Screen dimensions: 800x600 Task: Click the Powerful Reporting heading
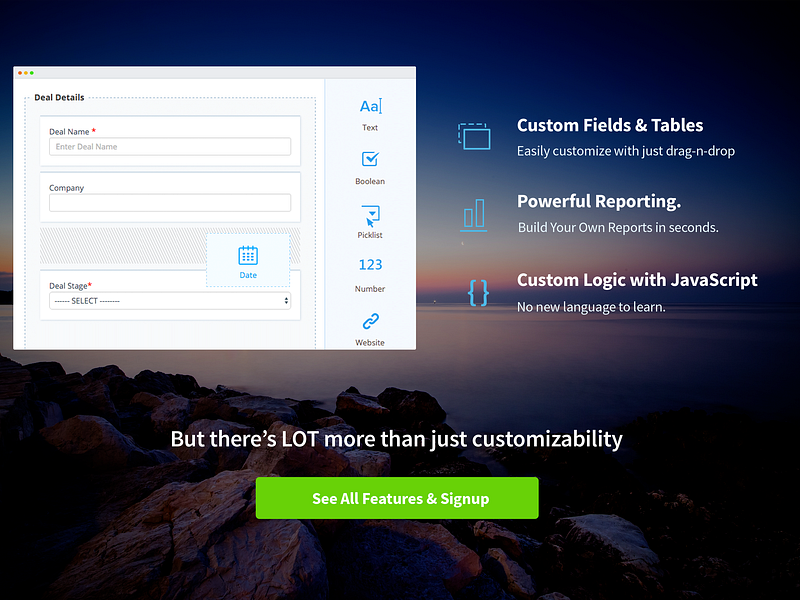(599, 201)
